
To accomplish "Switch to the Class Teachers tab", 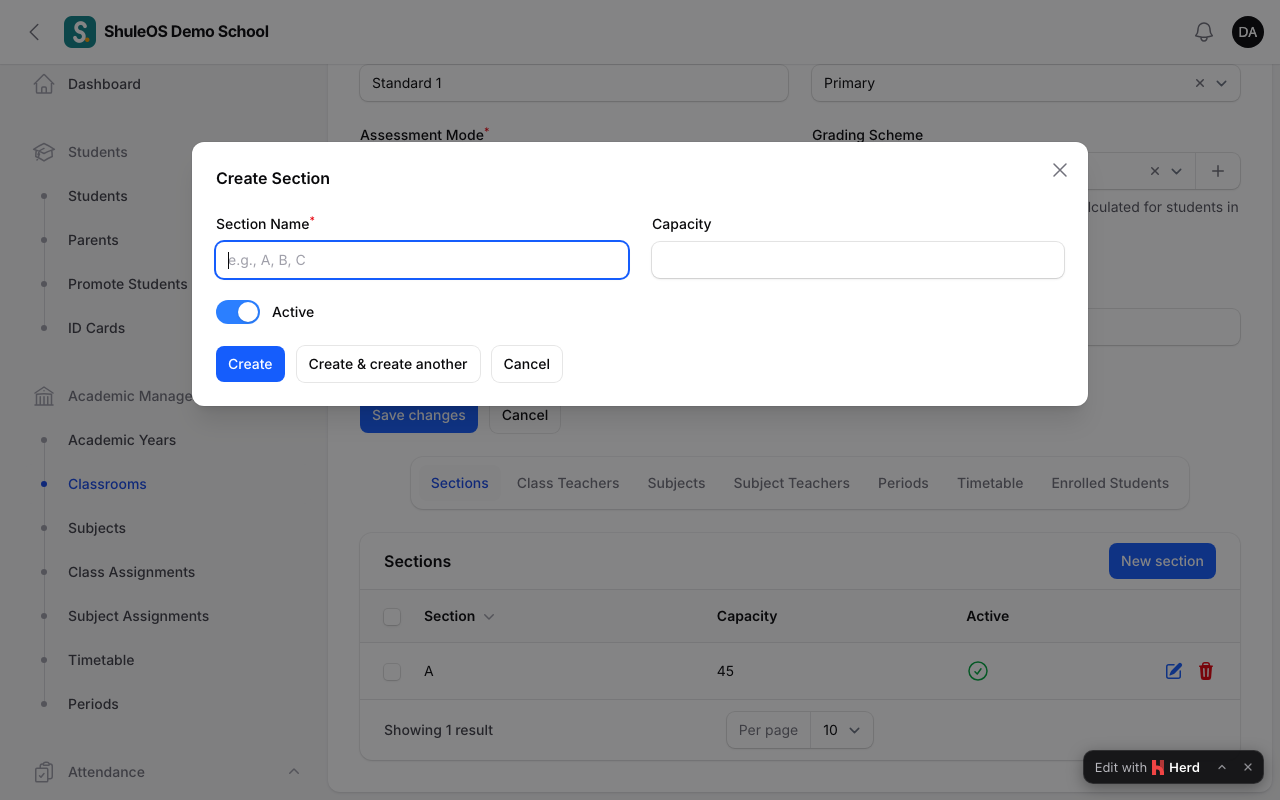I will (x=568, y=483).
